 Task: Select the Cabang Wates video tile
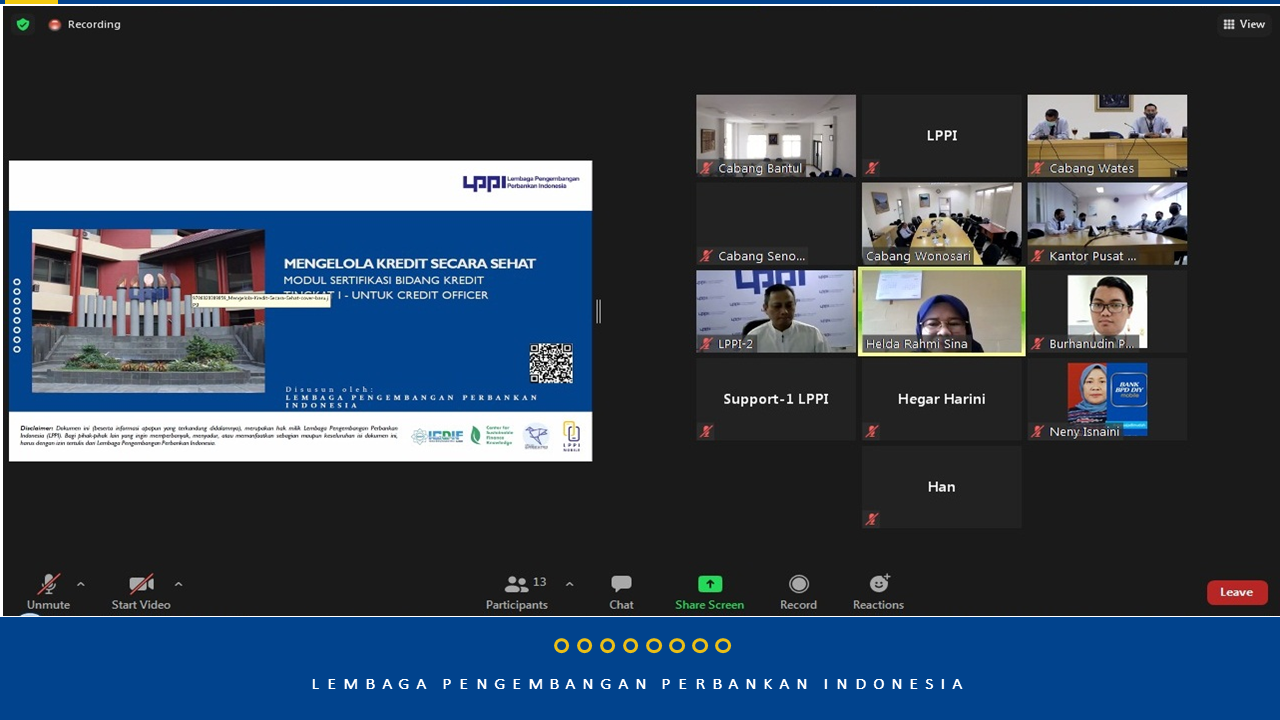pyautogui.click(x=1107, y=136)
